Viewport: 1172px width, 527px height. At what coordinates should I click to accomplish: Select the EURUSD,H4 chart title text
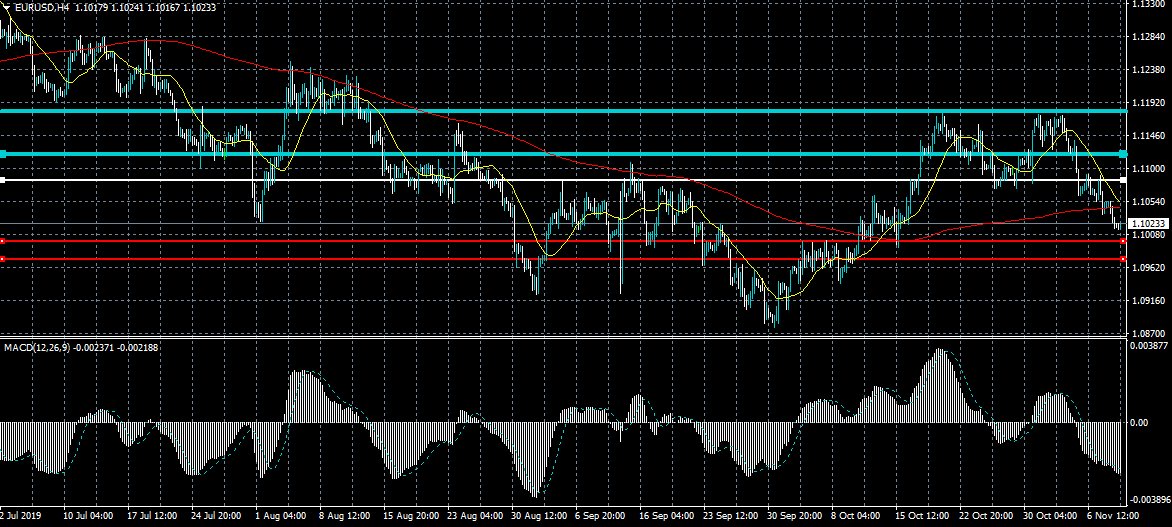pyautogui.click(x=42, y=7)
